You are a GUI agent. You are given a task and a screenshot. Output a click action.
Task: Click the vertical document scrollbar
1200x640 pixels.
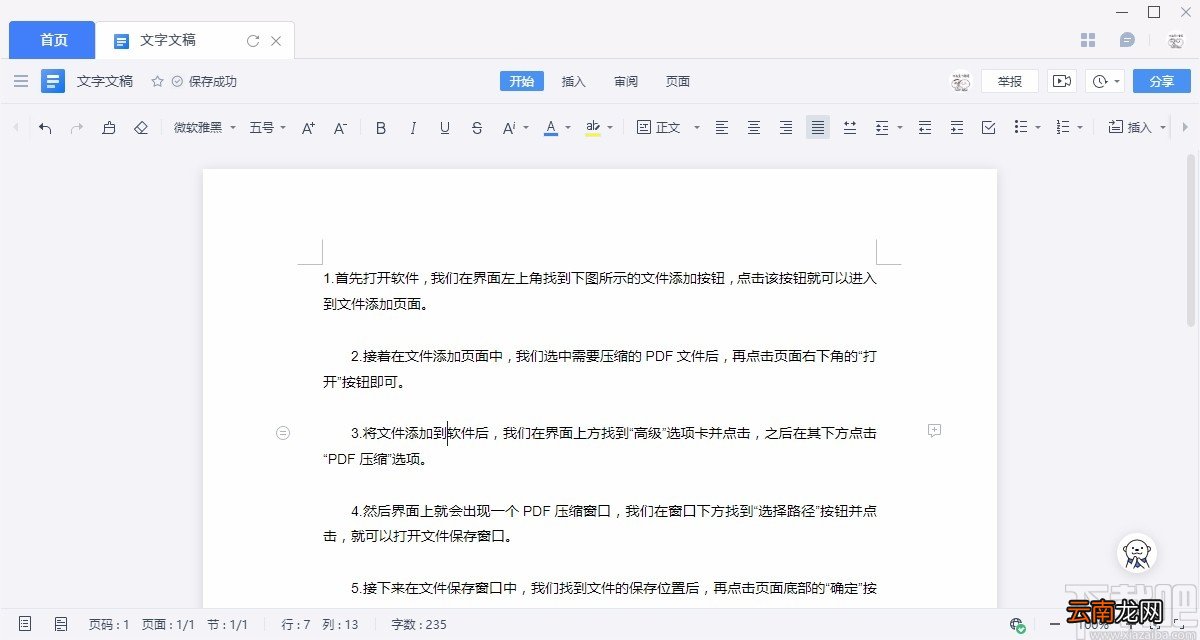pyautogui.click(x=1191, y=240)
